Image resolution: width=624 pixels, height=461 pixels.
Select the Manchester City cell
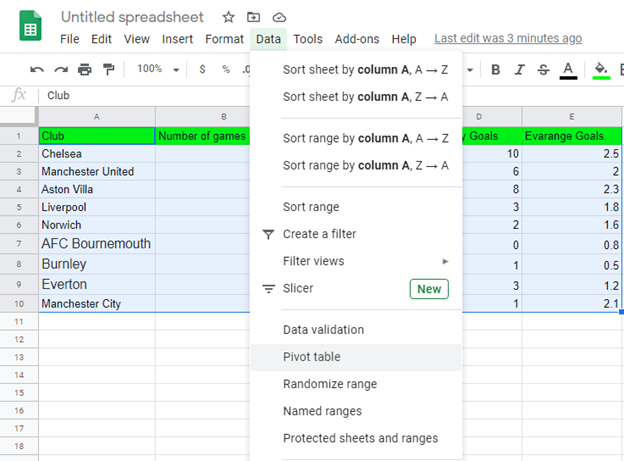pyautogui.click(x=97, y=304)
